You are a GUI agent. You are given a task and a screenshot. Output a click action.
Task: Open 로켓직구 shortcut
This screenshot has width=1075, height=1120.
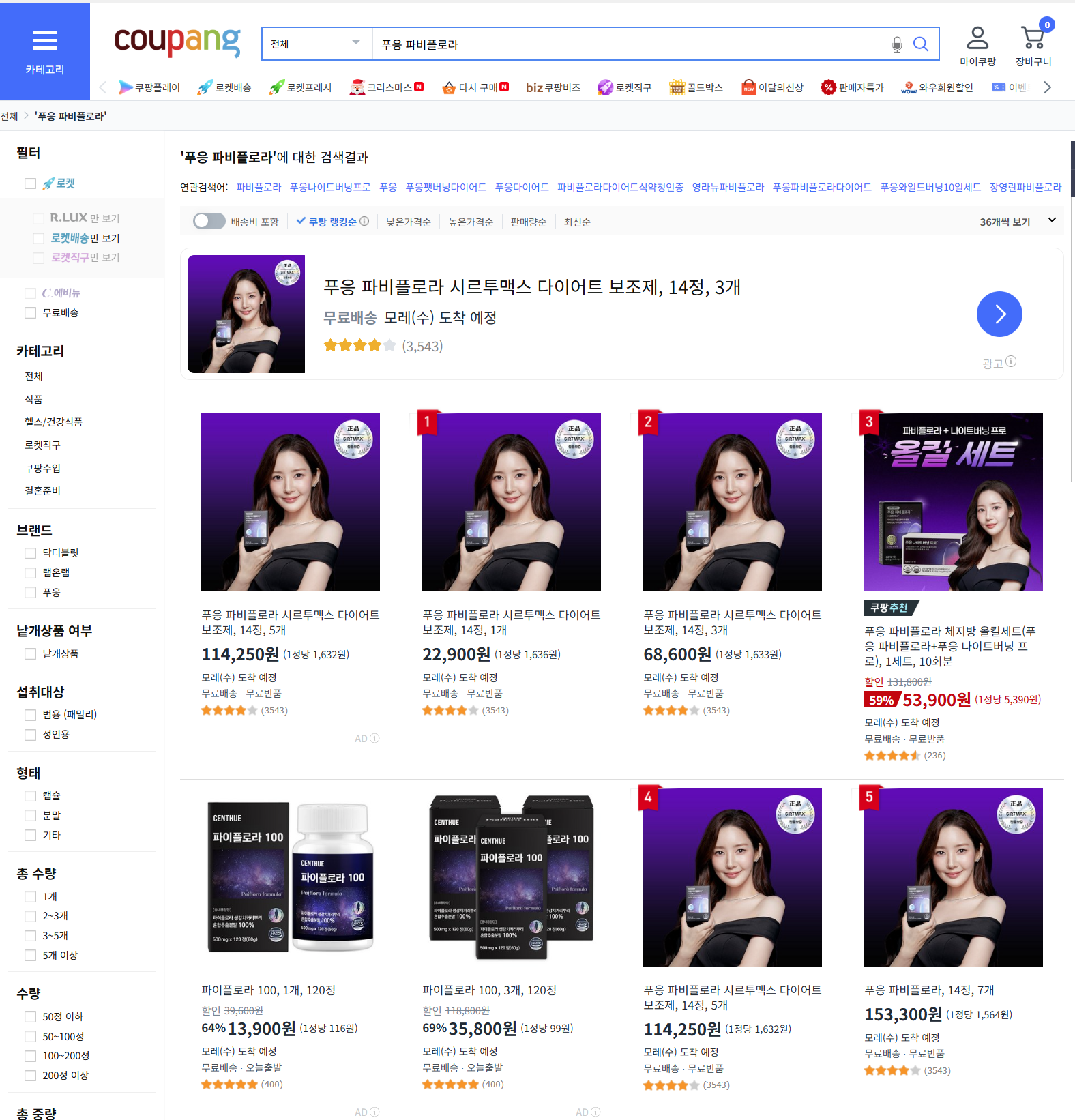coord(625,87)
